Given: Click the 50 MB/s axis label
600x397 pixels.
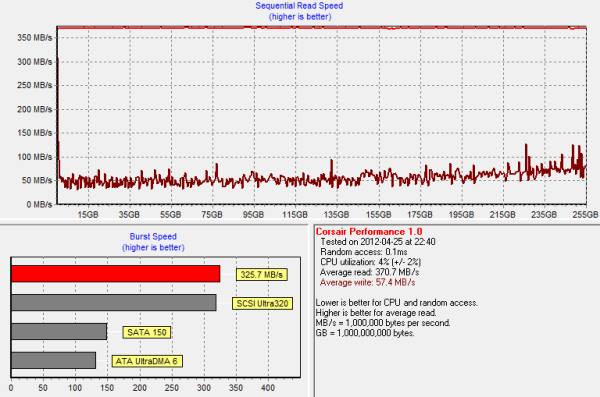Looking at the screenshot, I should [x=37, y=180].
